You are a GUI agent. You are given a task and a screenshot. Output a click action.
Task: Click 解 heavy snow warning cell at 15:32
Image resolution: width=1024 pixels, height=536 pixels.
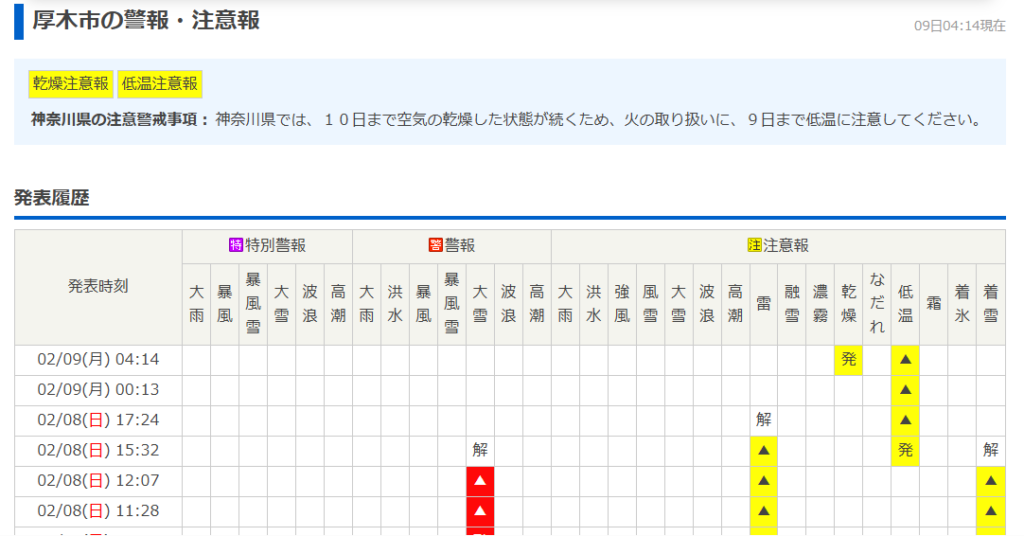coord(480,451)
